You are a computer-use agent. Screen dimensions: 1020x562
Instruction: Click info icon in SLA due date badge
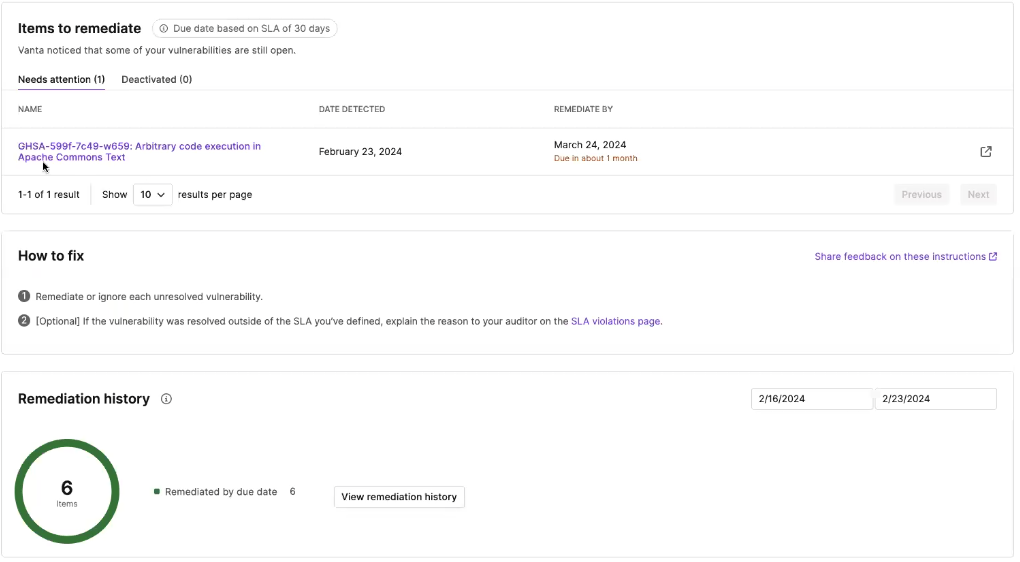coord(164,29)
